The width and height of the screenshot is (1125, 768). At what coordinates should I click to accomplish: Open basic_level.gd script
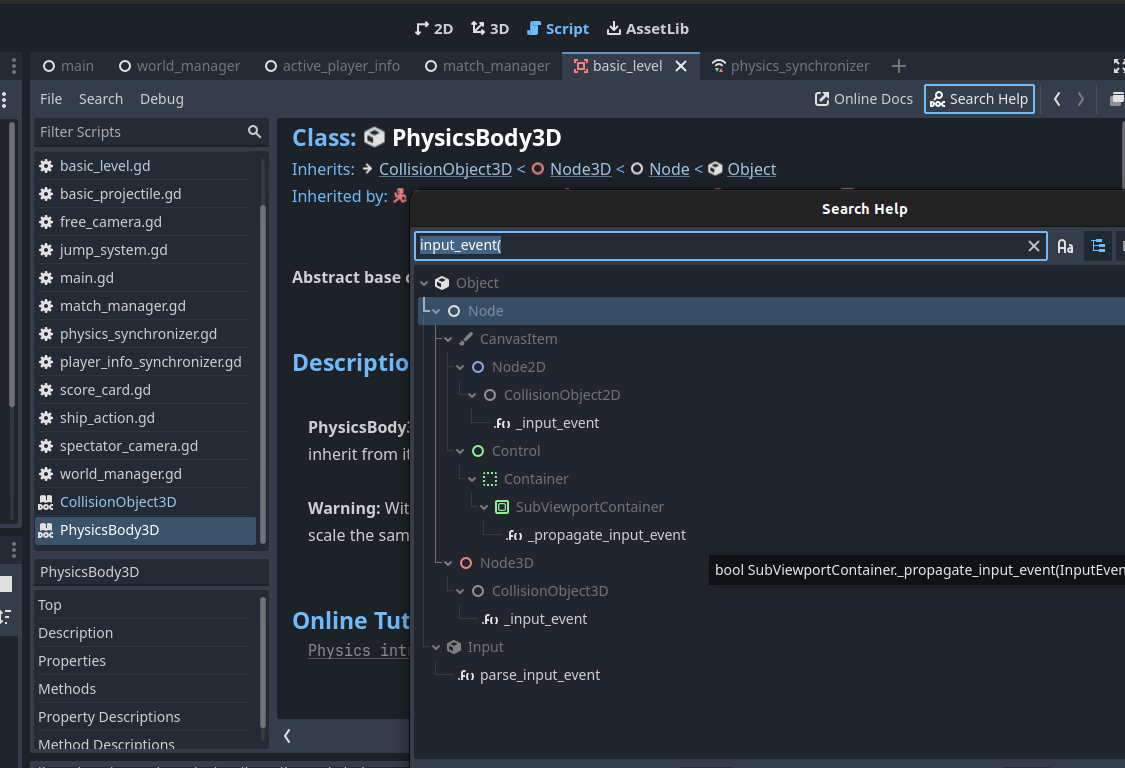point(146,166)
